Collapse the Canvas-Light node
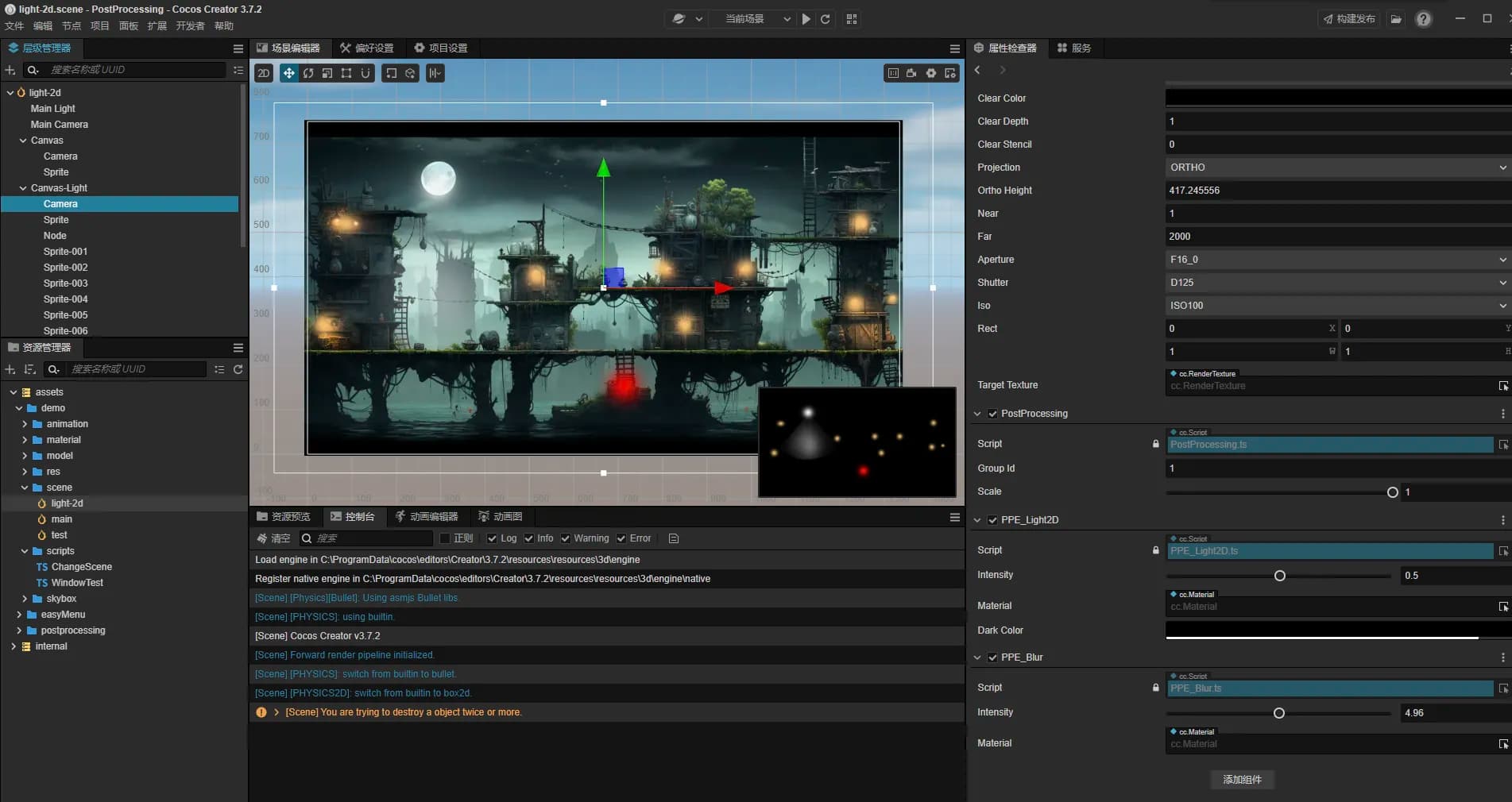 click(23, 188)
